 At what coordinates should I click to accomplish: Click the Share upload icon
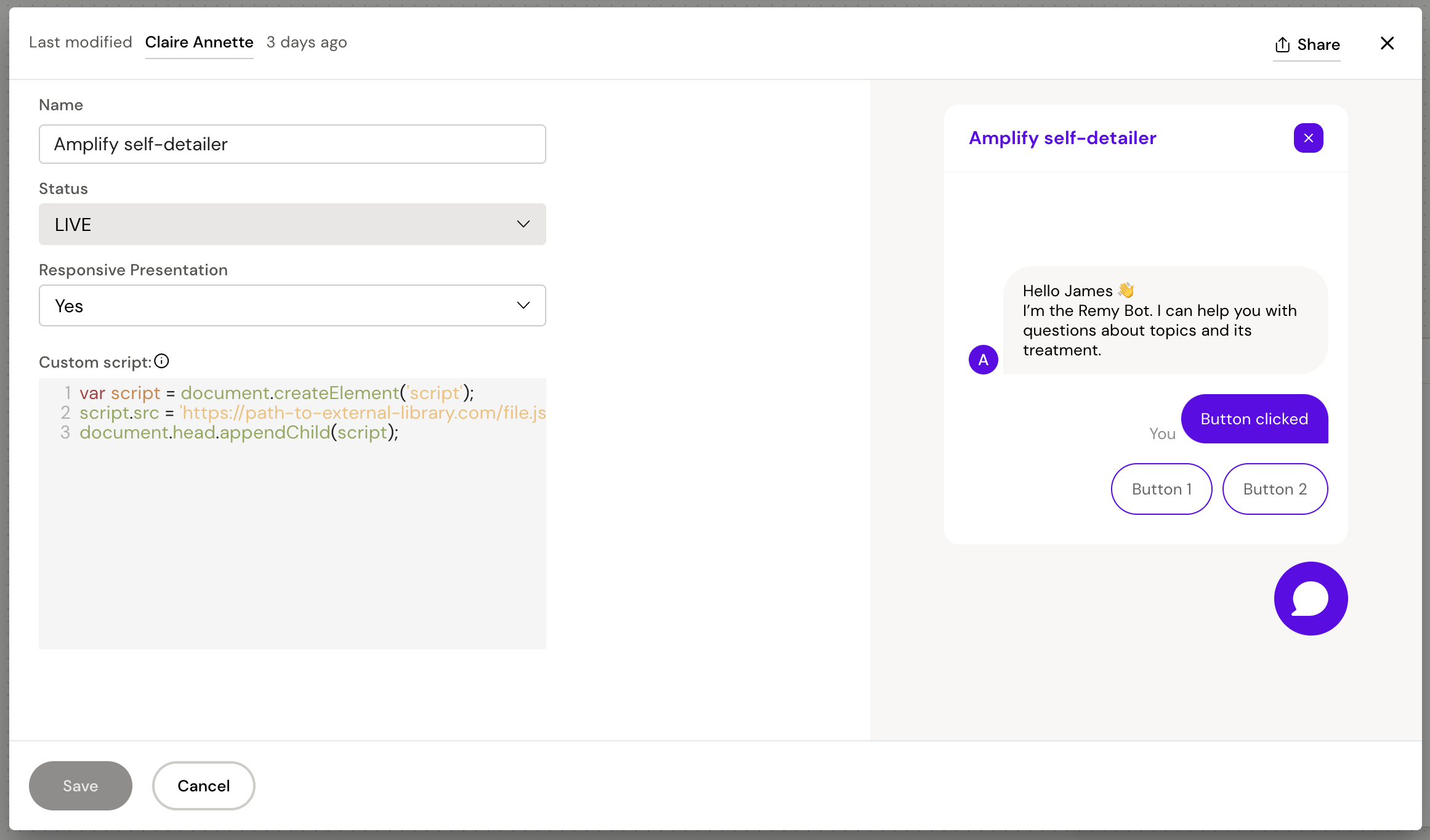pyautogui.click(x=1283, y=44)
